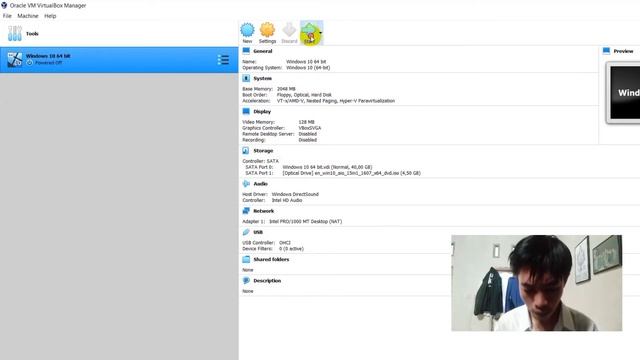This screenshot has height=360, width=640.
Task: Open the Machine menu
Action: point(28,16)
